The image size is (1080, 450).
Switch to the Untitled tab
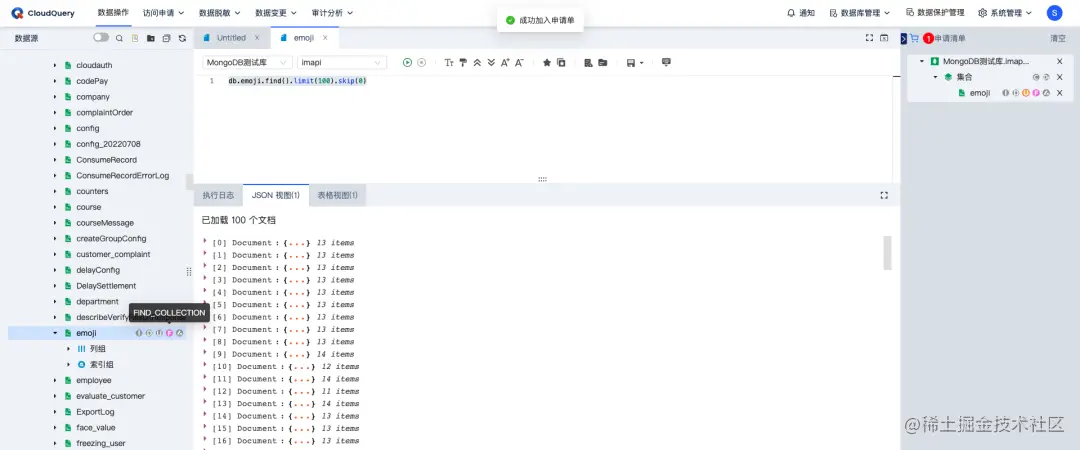231,38
